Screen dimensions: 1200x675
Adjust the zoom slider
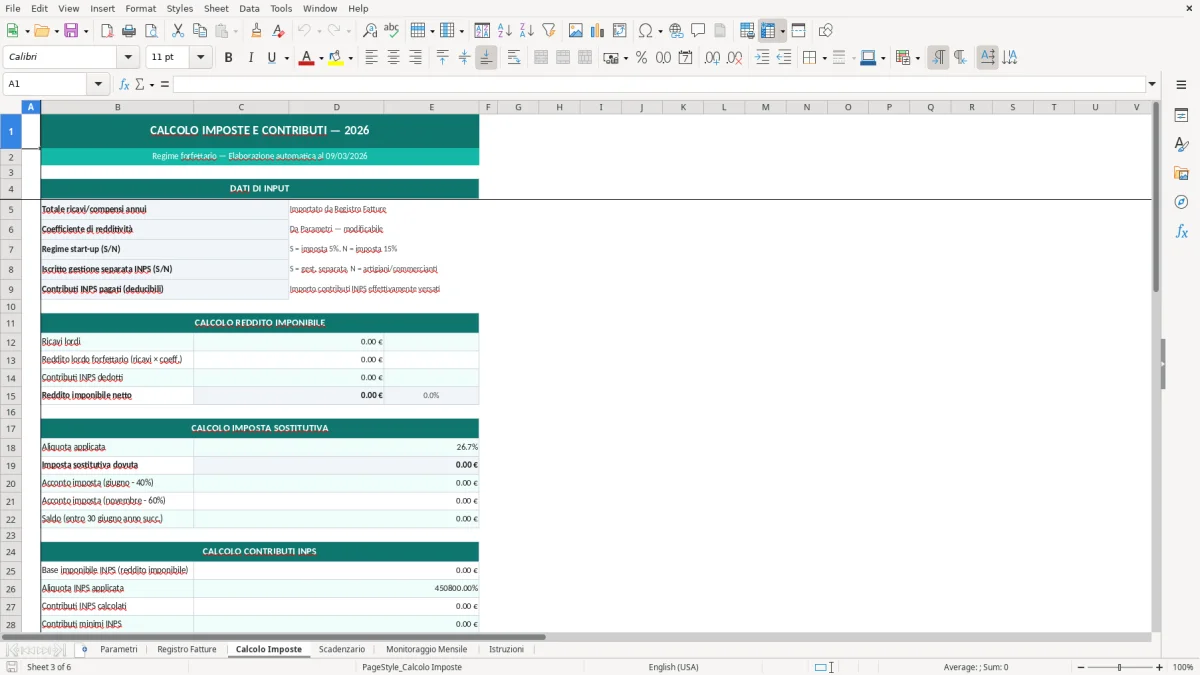coord(1119,667)
